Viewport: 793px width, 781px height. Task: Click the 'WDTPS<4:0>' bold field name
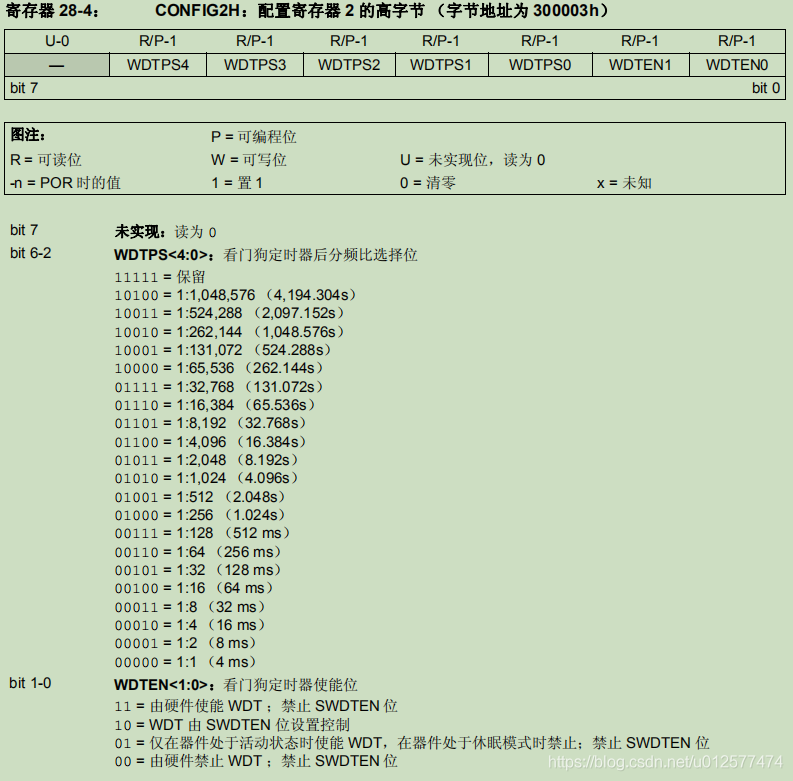161,254
